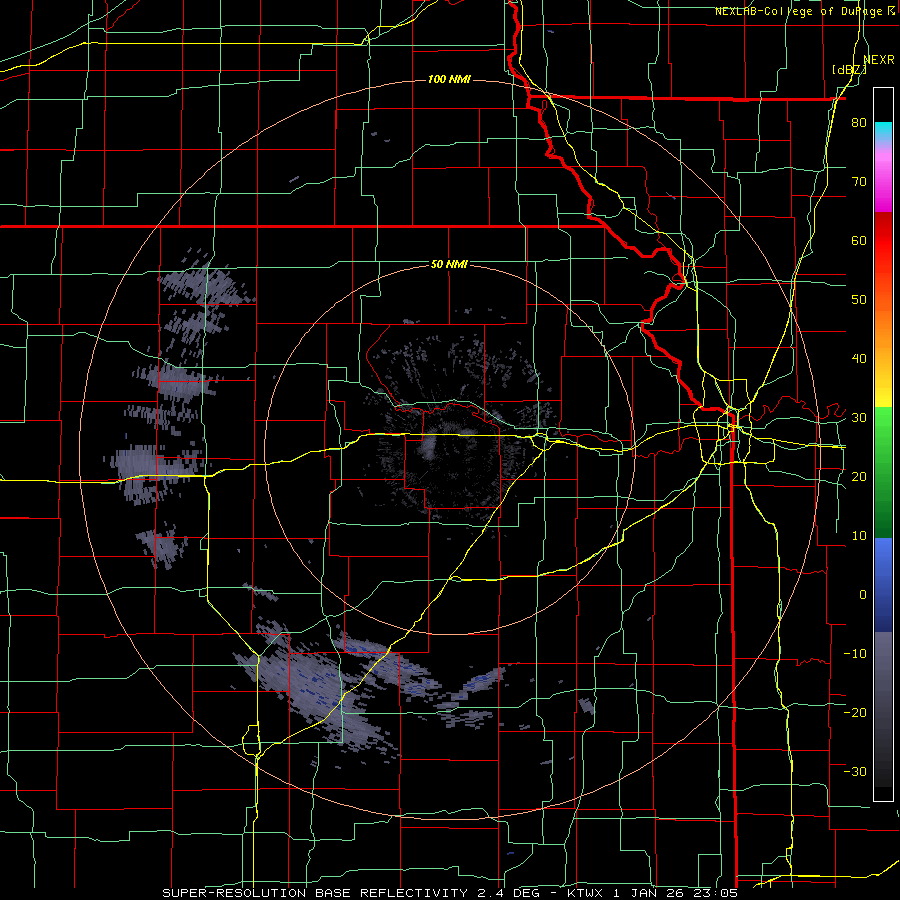The image size is (900, 900).
Task: Click the 30 value on the dBZ scale
Action: pos(859,417)
